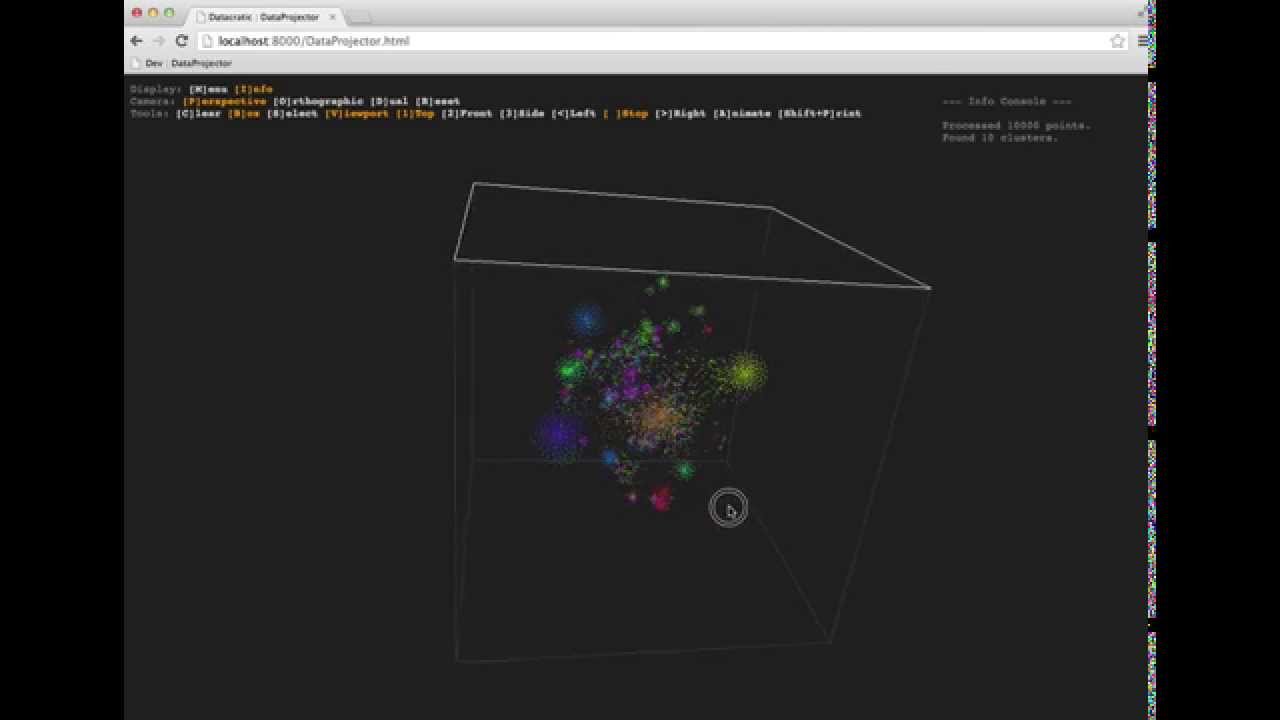Click the browser forward arrow
The height and width of the screenshot is (720, 1280).
158,41
